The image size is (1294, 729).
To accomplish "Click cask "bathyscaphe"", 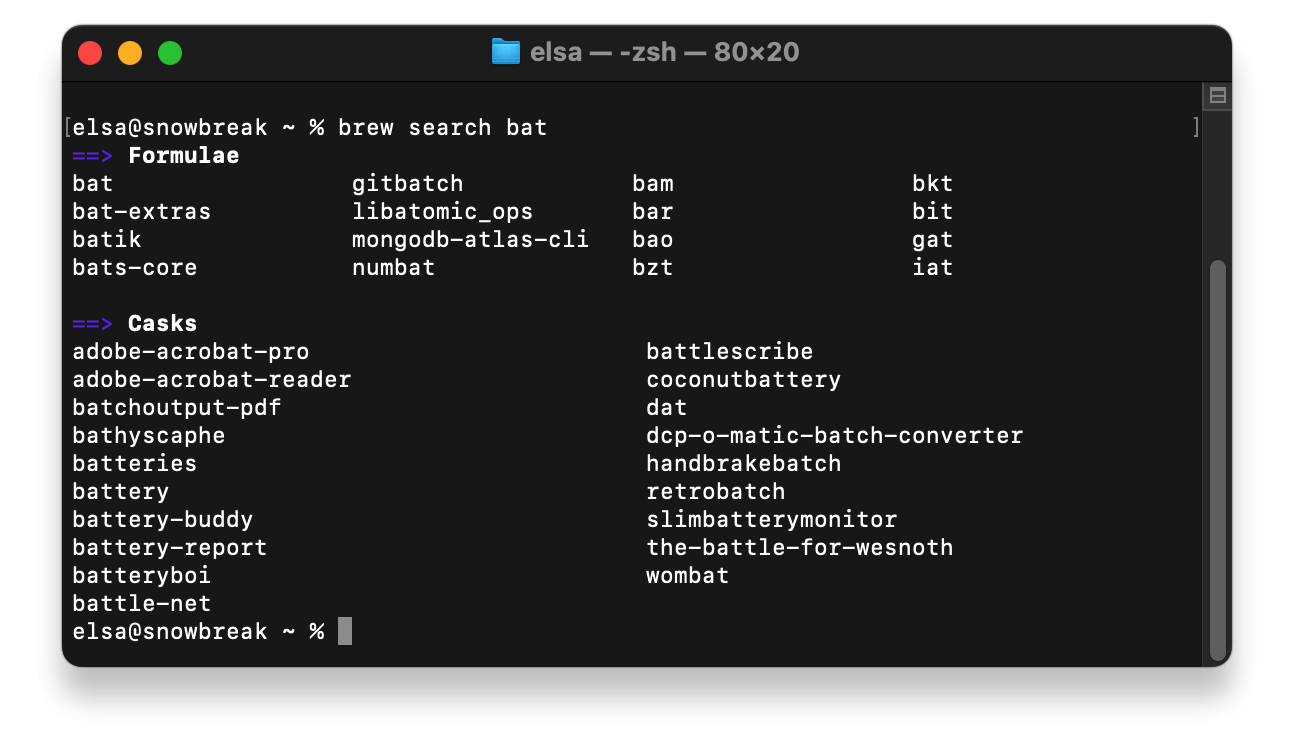I will tap(149, 436).
